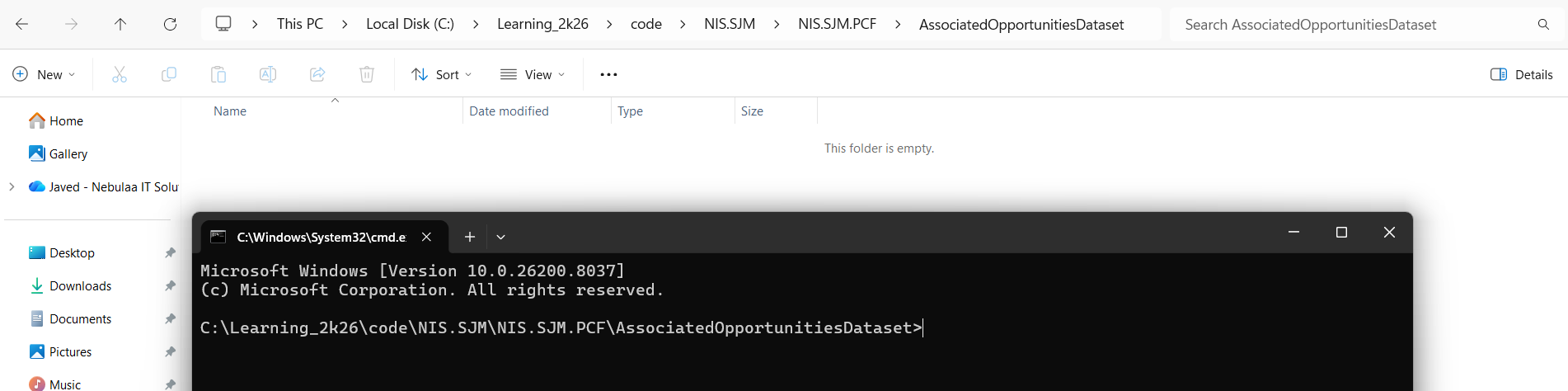Click the Cut scissors icon
Viewport: 1568px width, 391px height.
click(120, 74)
